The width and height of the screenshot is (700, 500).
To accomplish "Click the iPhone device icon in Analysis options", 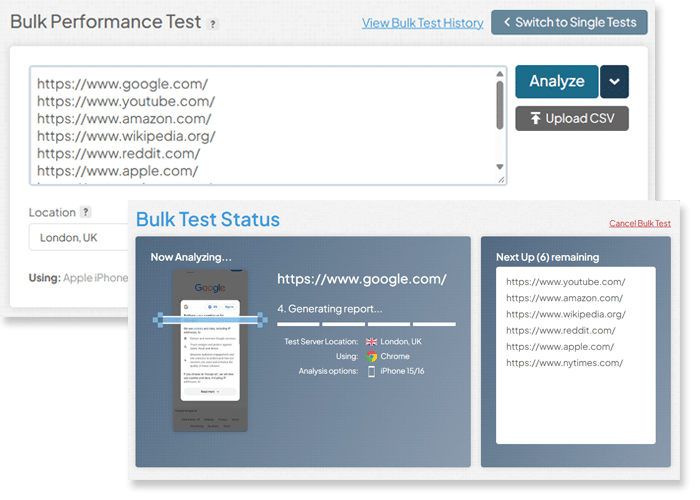I will (371, 371).
